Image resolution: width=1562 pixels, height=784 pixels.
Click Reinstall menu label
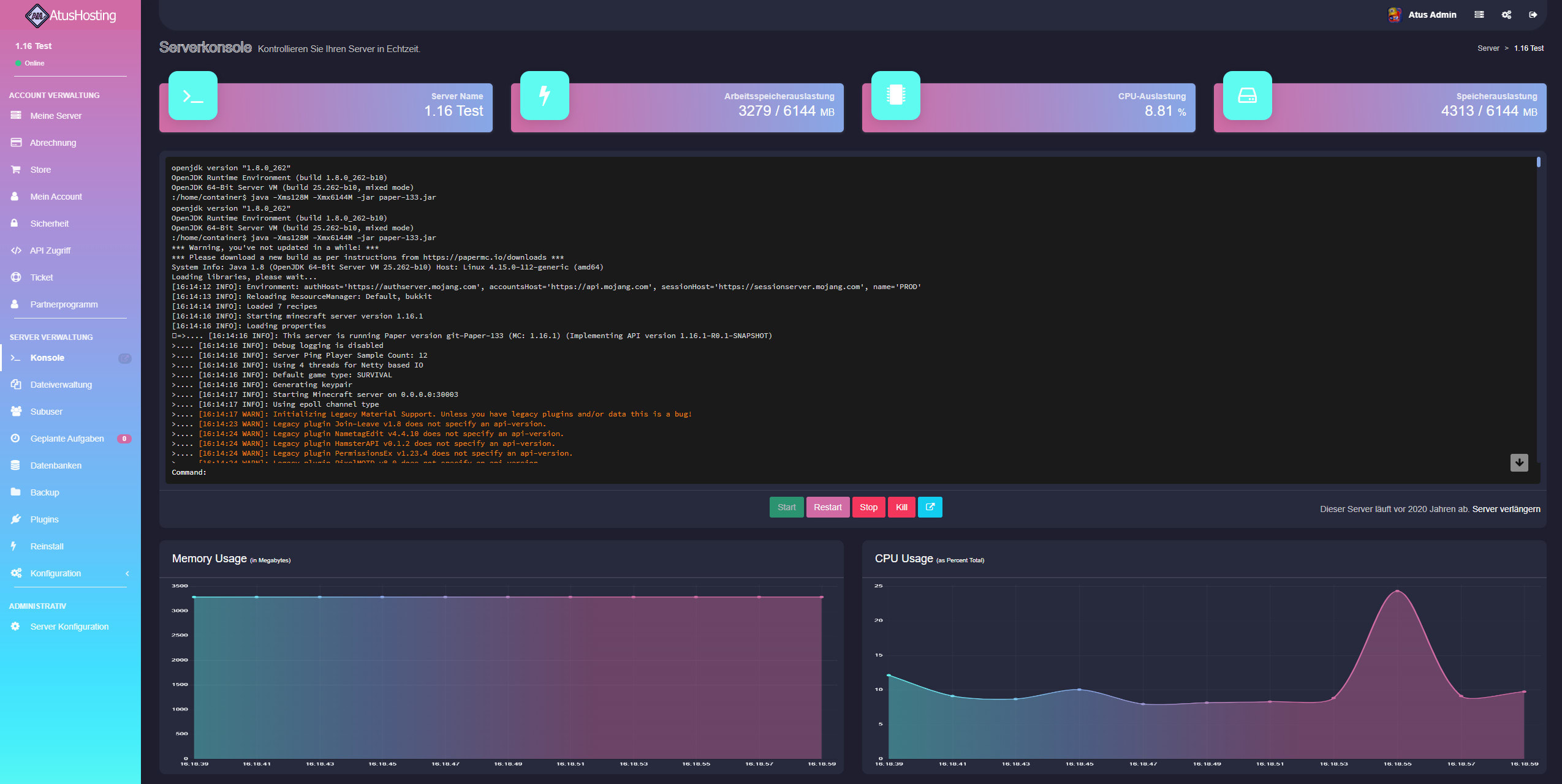(47, 546)
